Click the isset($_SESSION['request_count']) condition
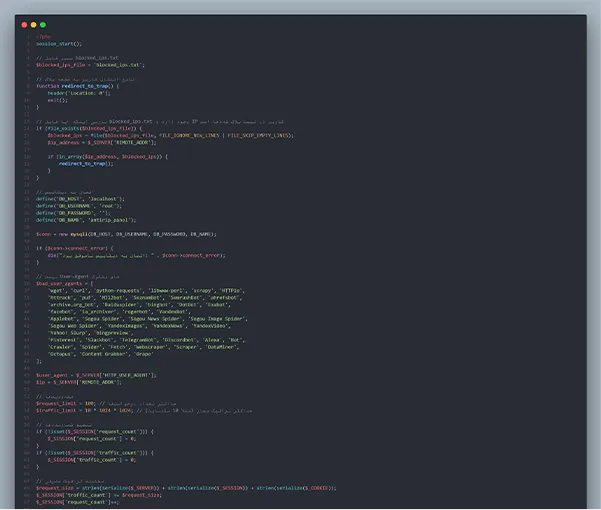 97,432
